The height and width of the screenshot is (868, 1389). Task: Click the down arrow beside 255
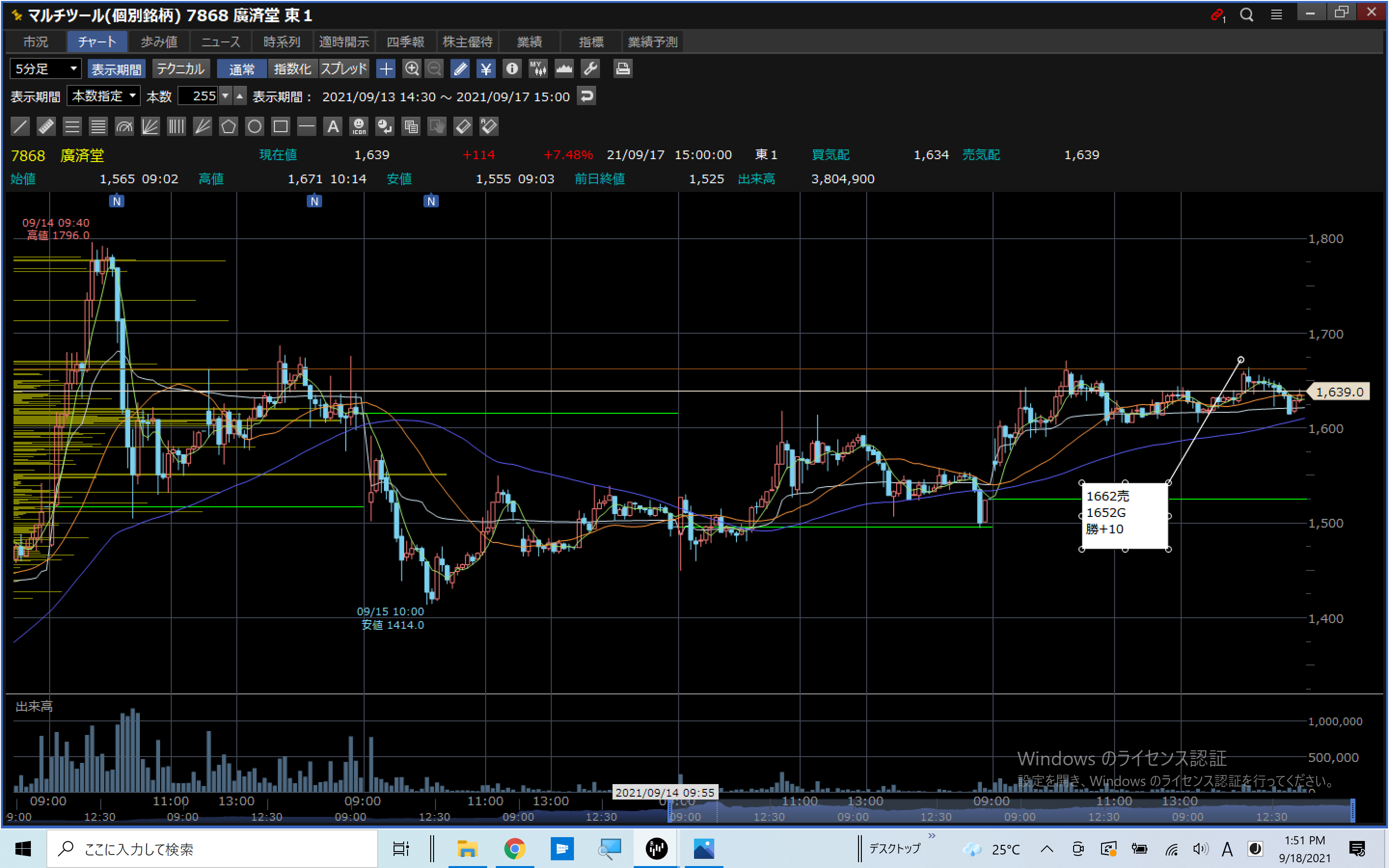click(226, 96)
